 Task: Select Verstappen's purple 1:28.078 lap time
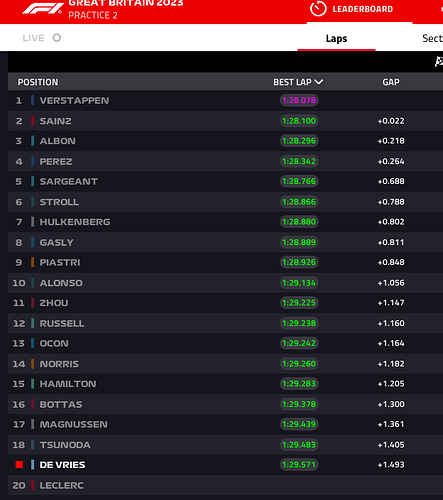pos(299,100)
